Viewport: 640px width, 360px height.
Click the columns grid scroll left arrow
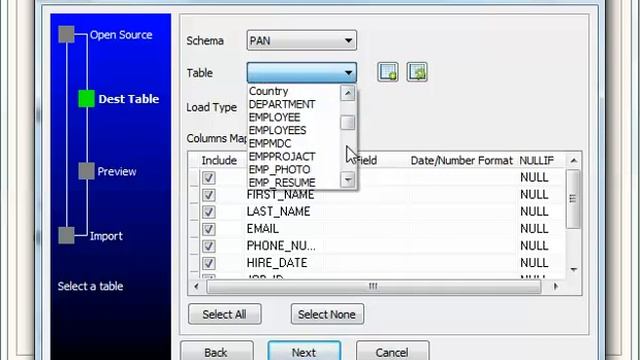(x=196, y=287)
